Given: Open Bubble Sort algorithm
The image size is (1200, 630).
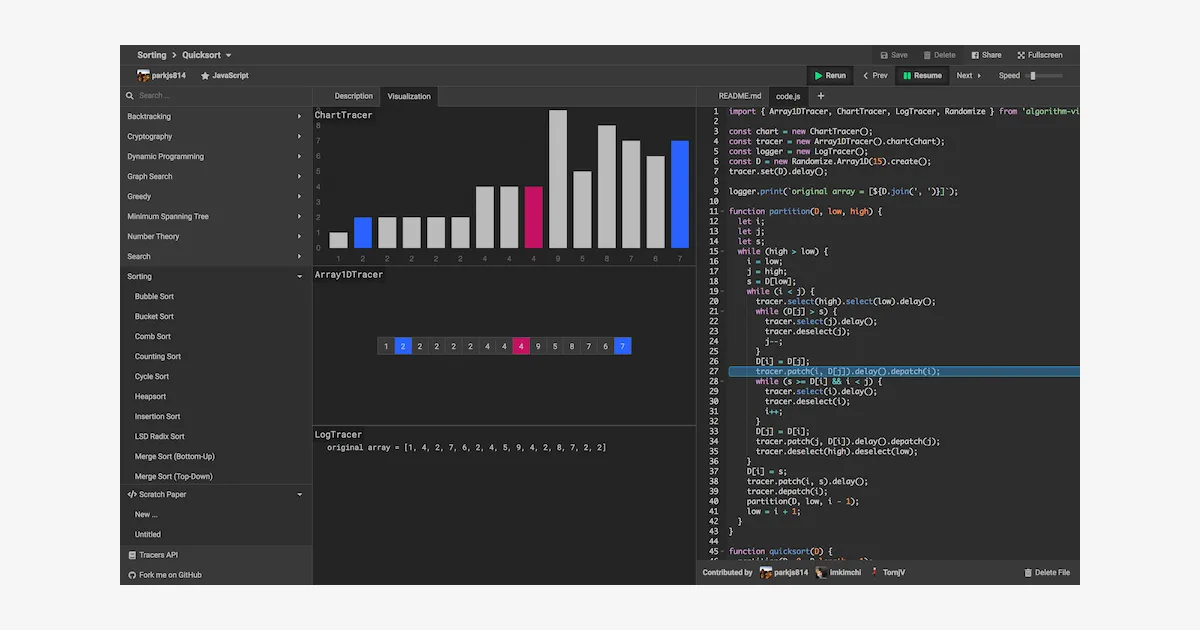Looking at the screenshot, I should tap(216, 296).
